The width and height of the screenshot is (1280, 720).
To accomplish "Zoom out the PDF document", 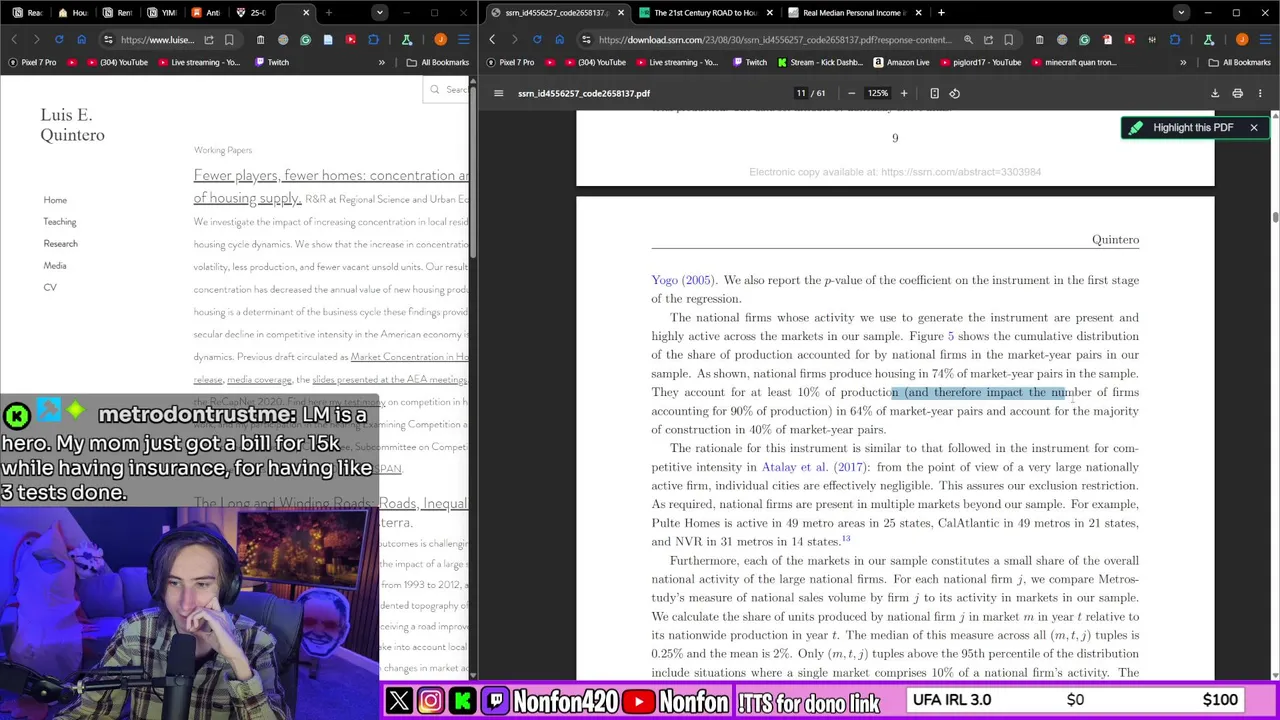I will coord(851,93).
